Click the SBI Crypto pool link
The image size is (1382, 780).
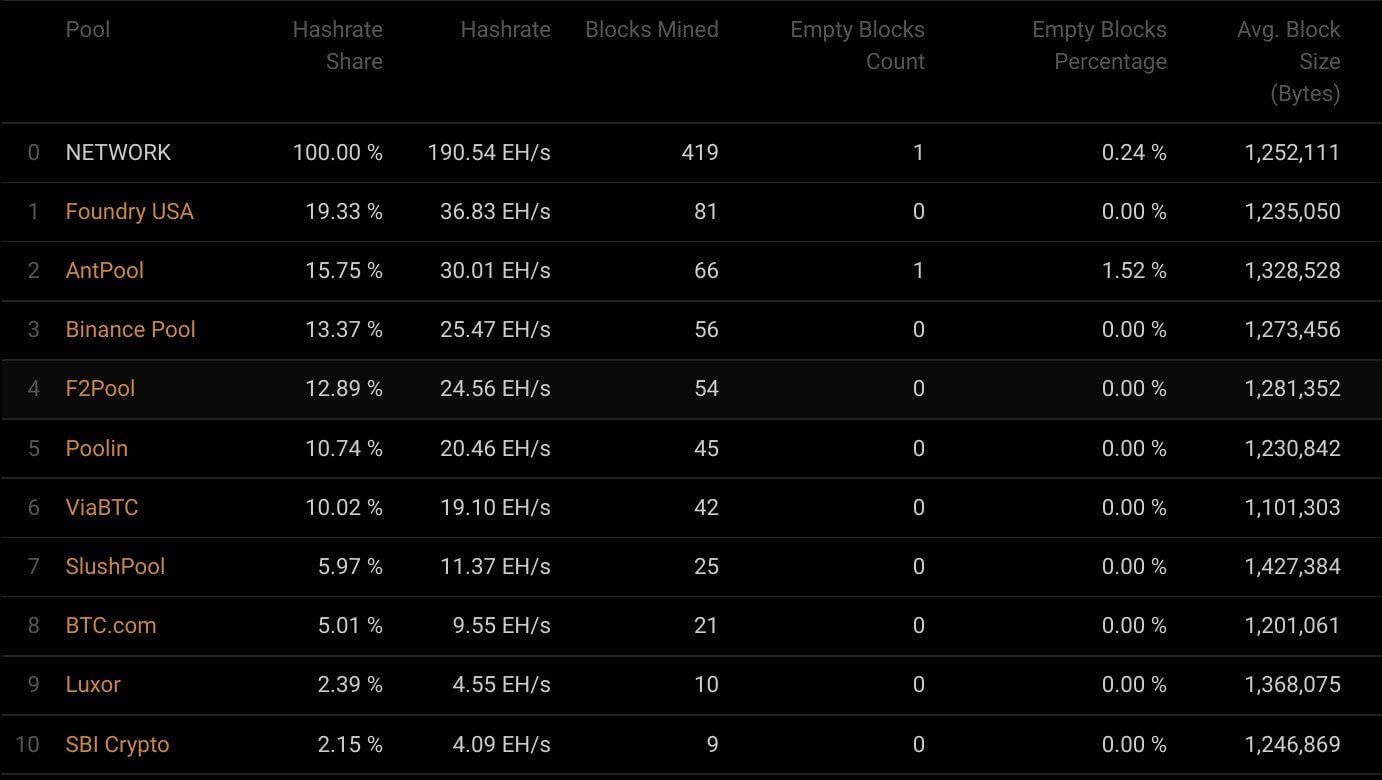coord(117,745)
